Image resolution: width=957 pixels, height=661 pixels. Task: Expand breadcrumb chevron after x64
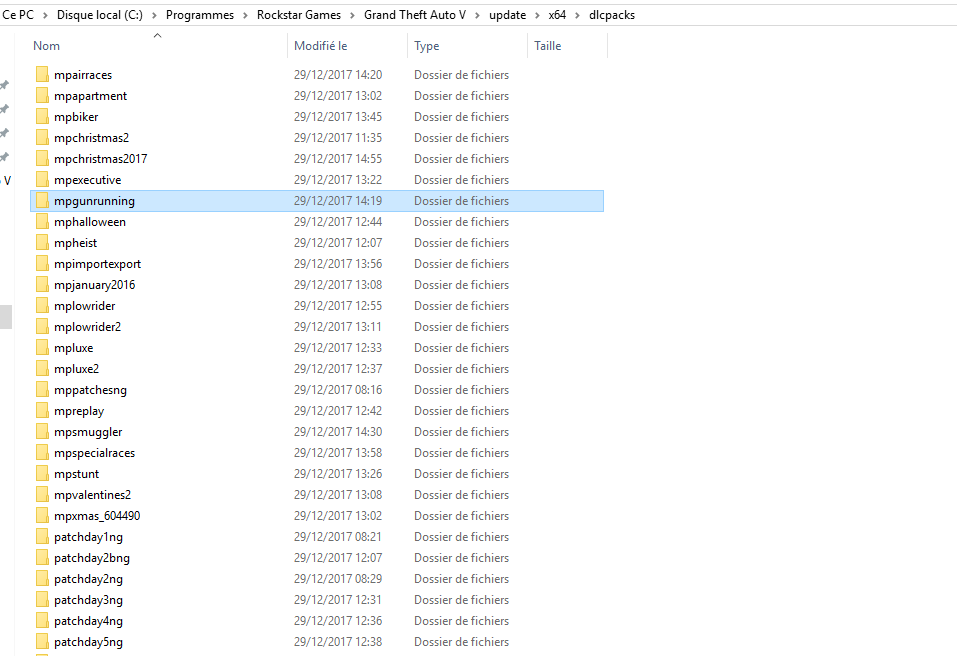[577, 15]
